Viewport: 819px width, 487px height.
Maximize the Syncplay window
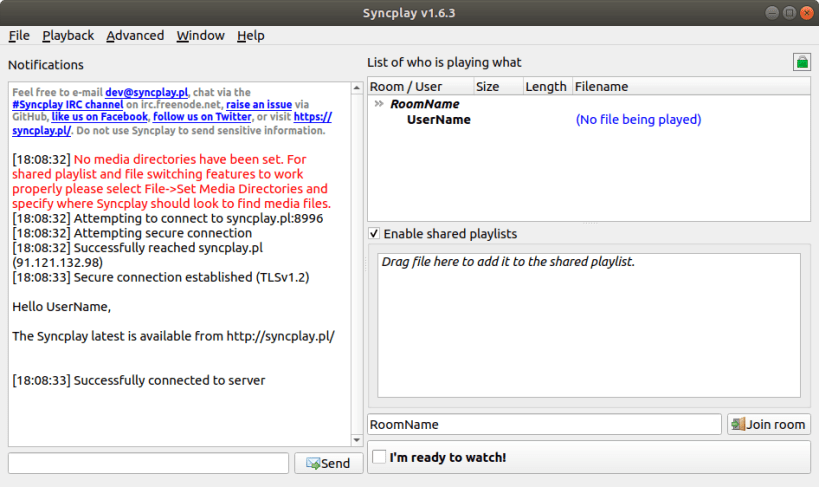pos(790,13)
